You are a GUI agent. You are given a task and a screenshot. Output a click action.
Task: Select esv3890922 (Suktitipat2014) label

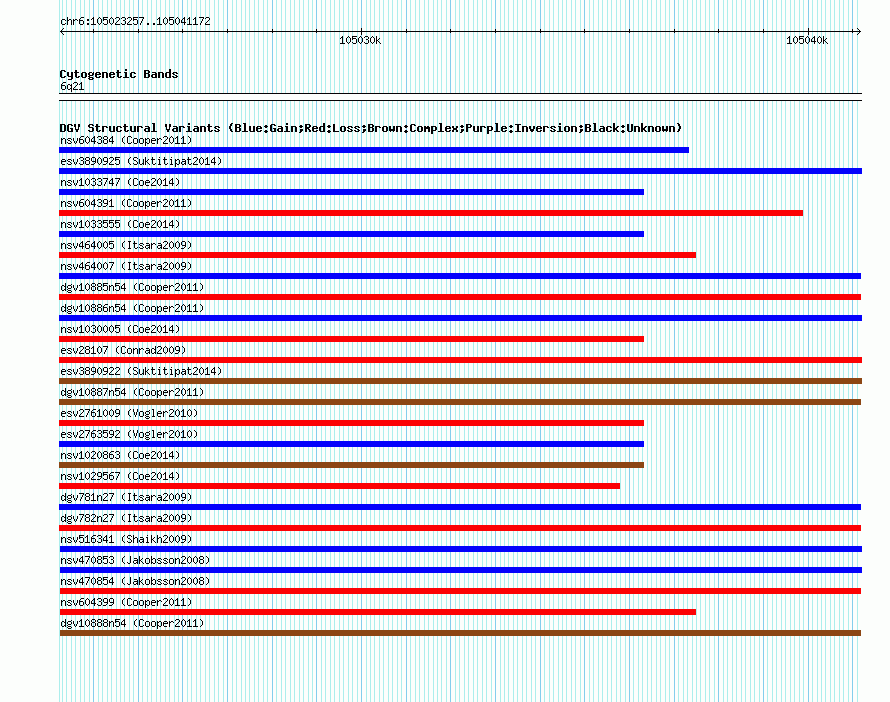pyautogui.click(x=141, y=371)
